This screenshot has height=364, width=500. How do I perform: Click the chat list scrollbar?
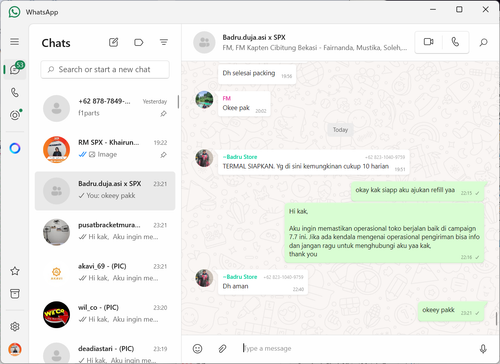pos(178,102)
